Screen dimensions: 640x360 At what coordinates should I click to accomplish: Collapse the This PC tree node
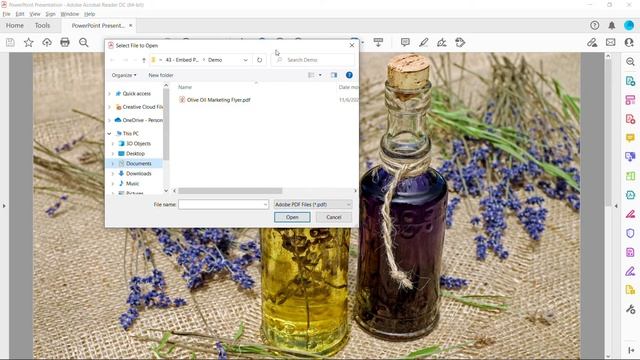[109, 133]
